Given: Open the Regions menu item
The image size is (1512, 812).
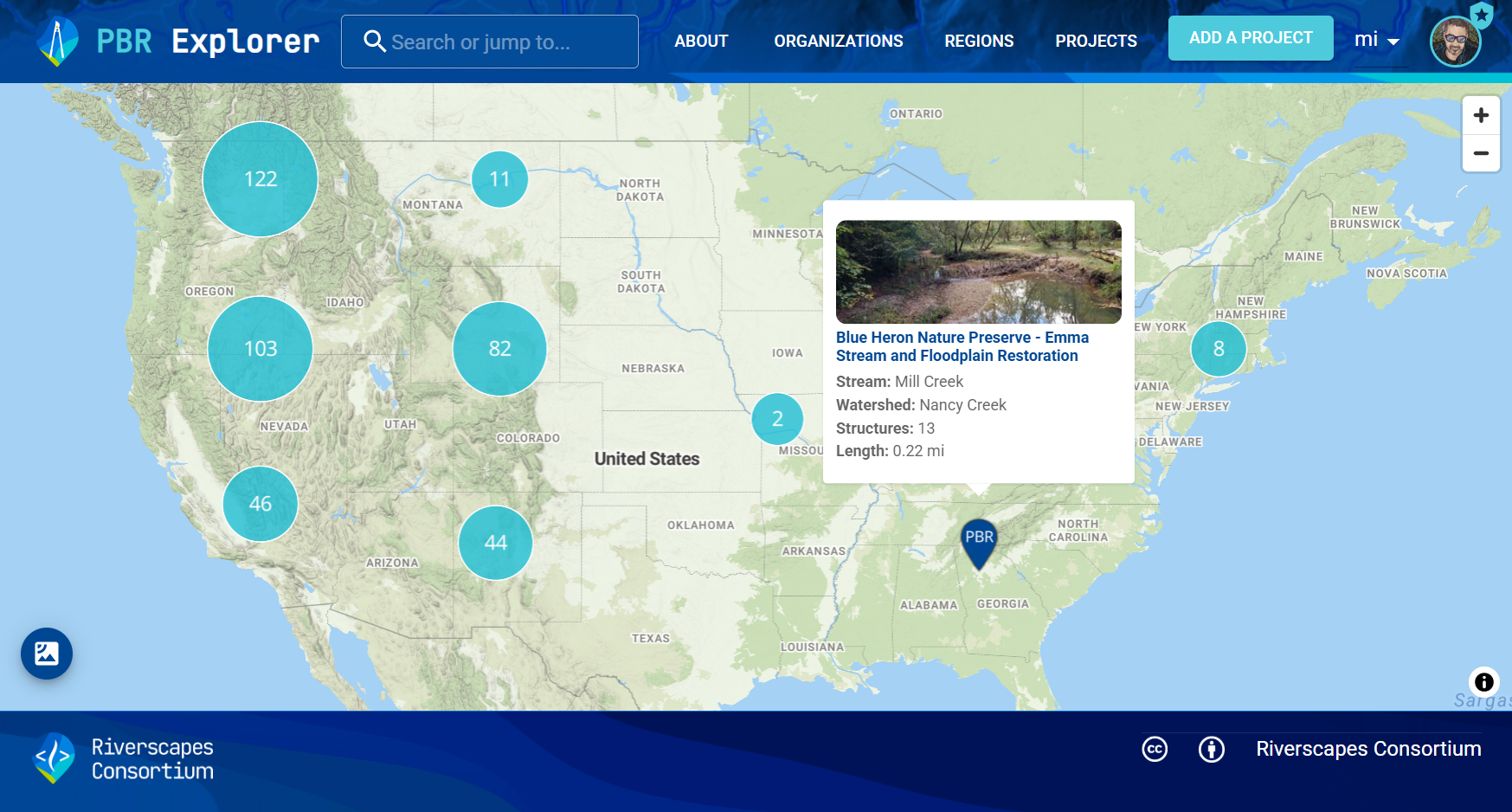Looking at the screenshot, I should (x=979, y=41).
